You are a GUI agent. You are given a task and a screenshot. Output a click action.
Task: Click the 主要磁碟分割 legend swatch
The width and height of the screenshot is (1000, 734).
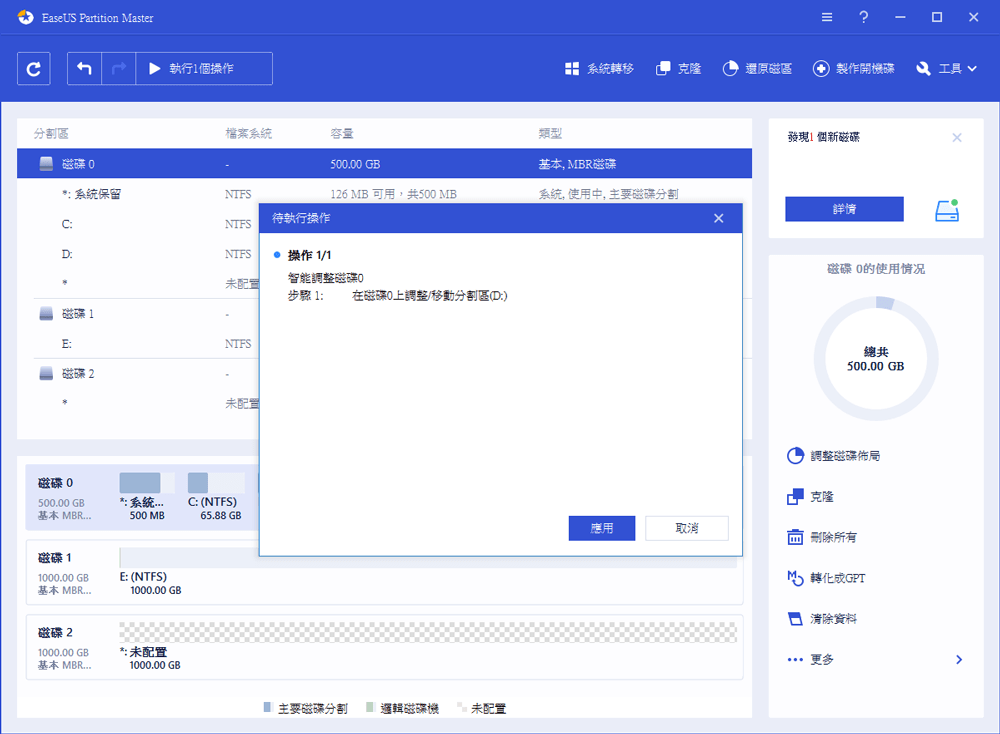tap(268, 707)
